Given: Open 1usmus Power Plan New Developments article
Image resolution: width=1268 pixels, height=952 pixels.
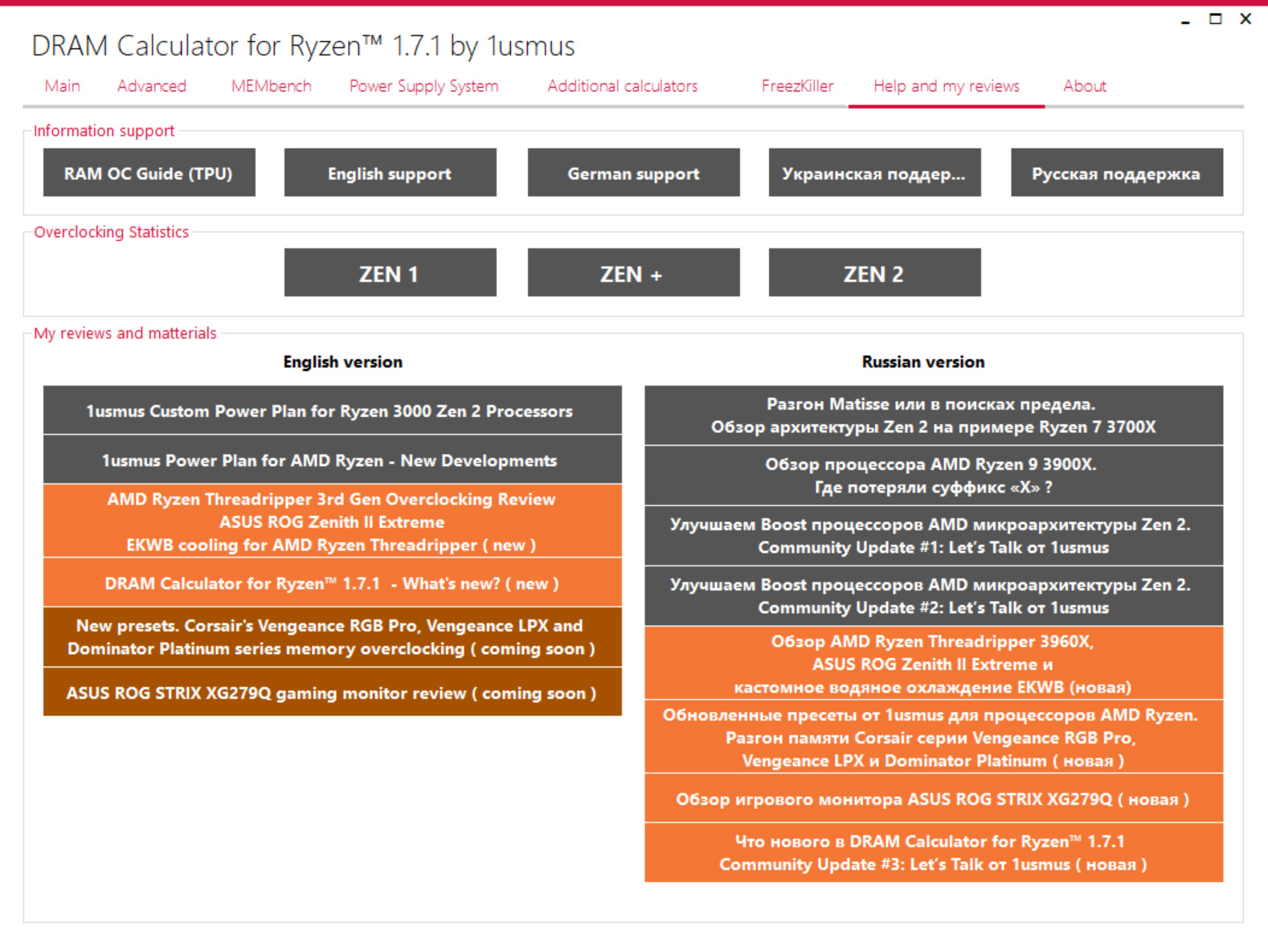Looking at the screenshot, I should [333, 460].
